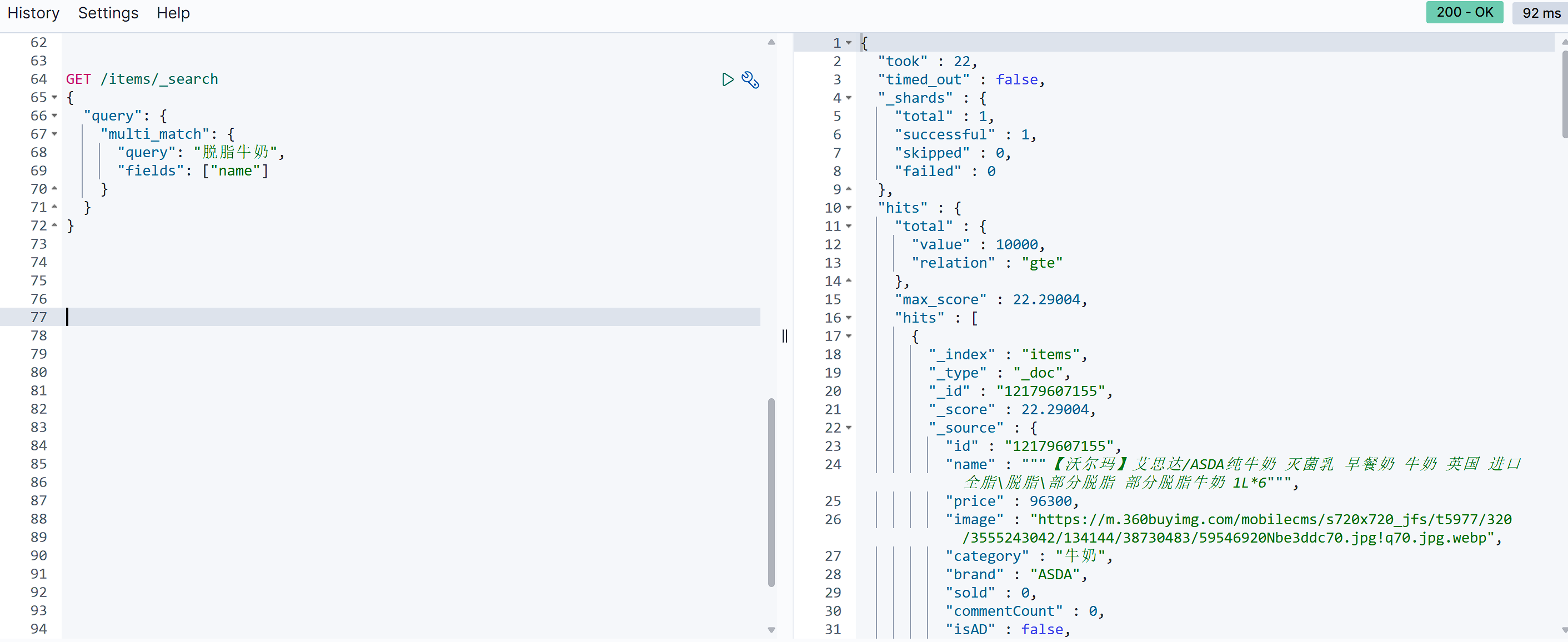Collapse response total object at line 11
1568x642 pixels.
pyautogui.click(x=849, y=227)
